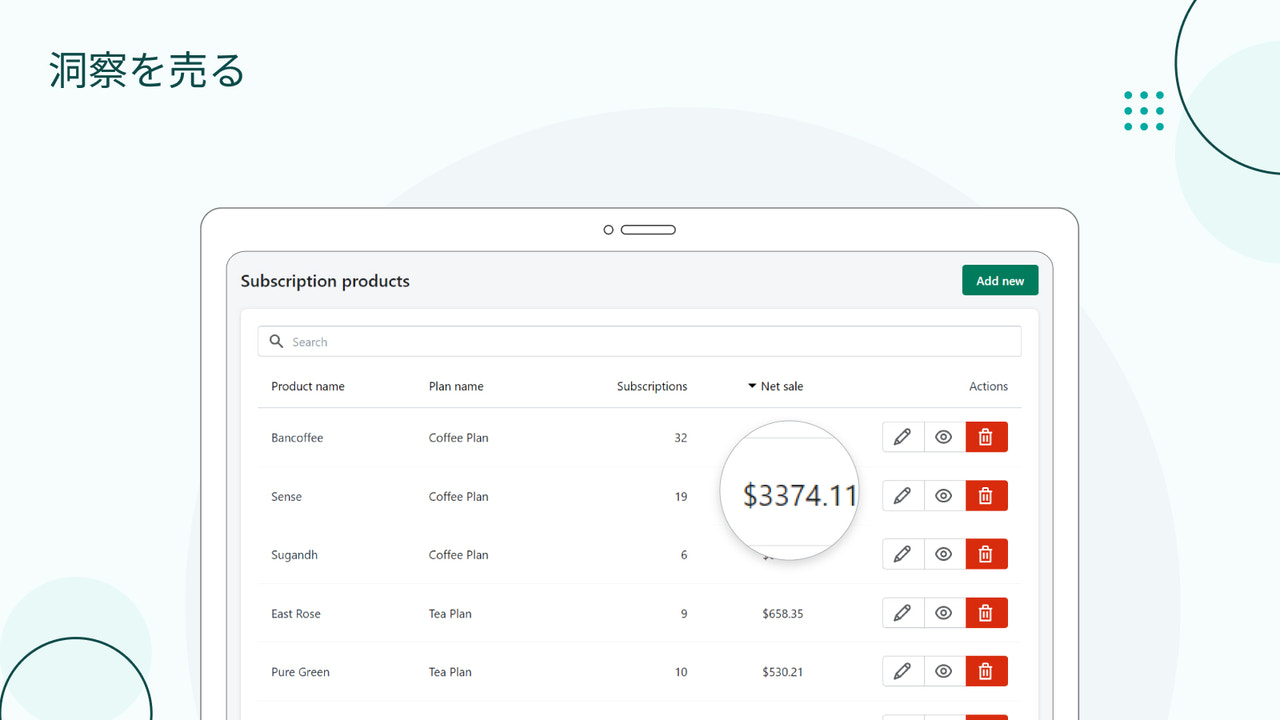Click the Product name column header

coord(308,386)
